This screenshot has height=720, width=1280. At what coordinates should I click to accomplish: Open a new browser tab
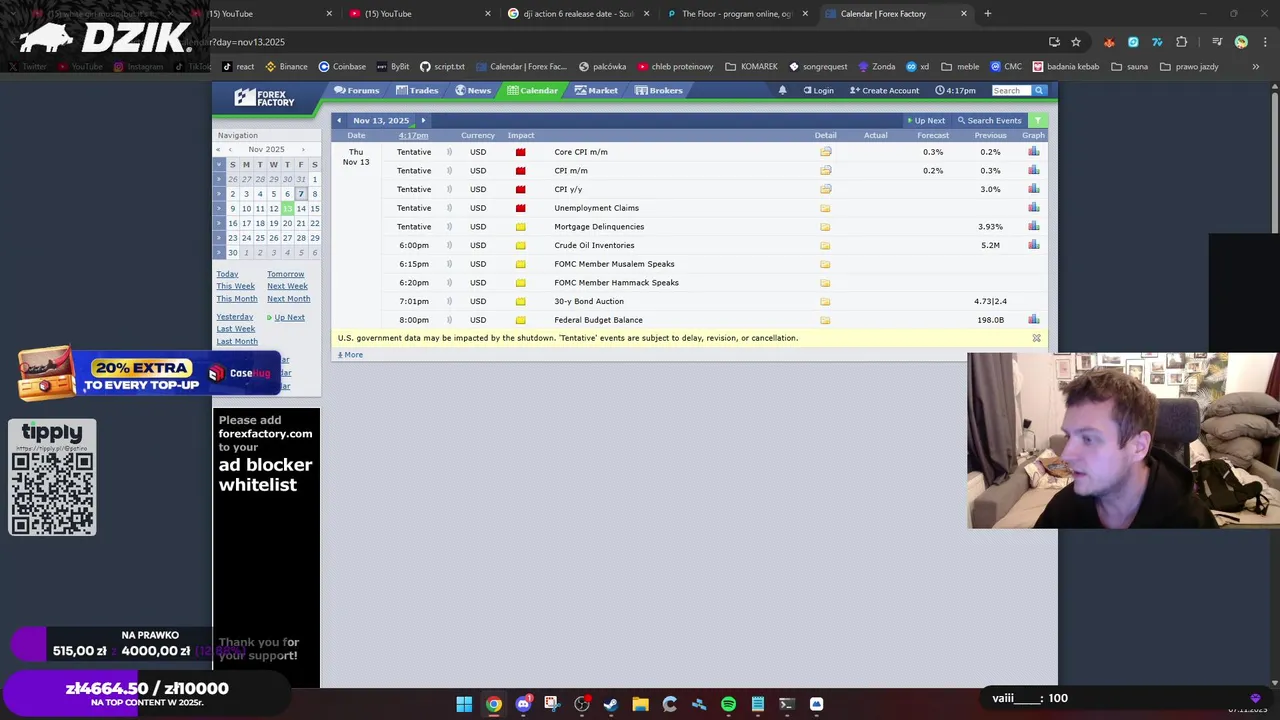[x=987, y=14]
